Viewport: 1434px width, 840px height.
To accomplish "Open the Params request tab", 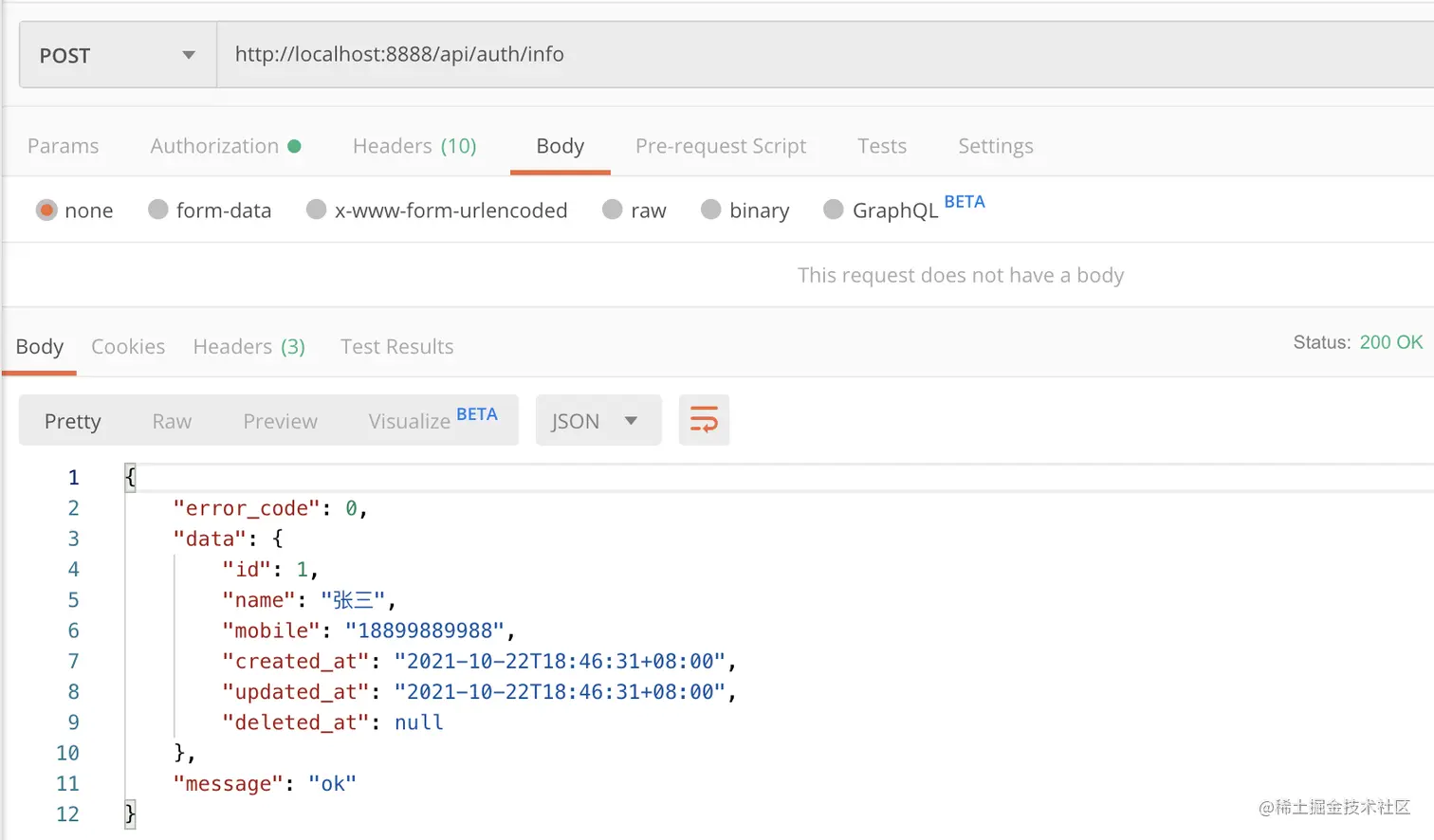I will pyautogui.click(x=63, y=146).
